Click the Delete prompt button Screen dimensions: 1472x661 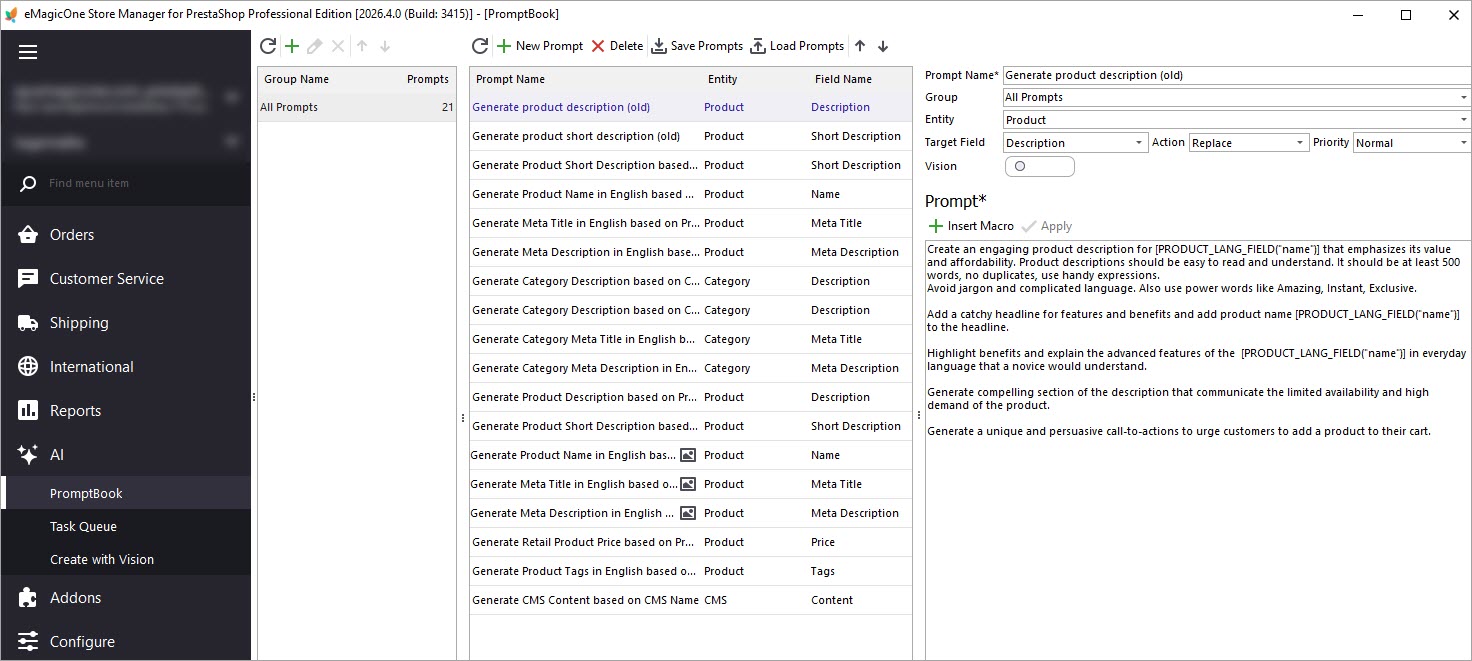tap(617, 46)
